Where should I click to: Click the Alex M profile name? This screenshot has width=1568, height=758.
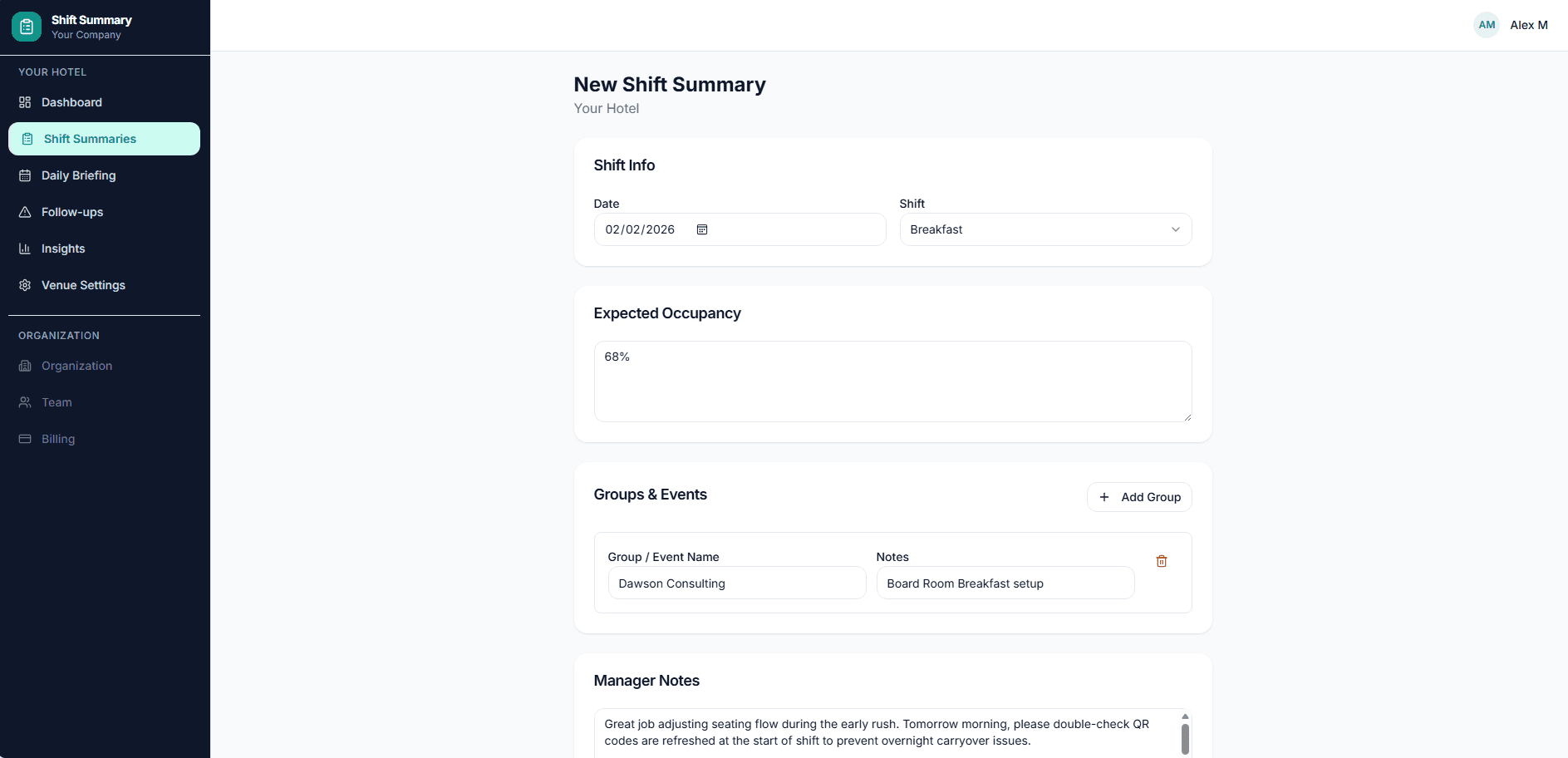pyautogui.click(x=1528, y=25)
